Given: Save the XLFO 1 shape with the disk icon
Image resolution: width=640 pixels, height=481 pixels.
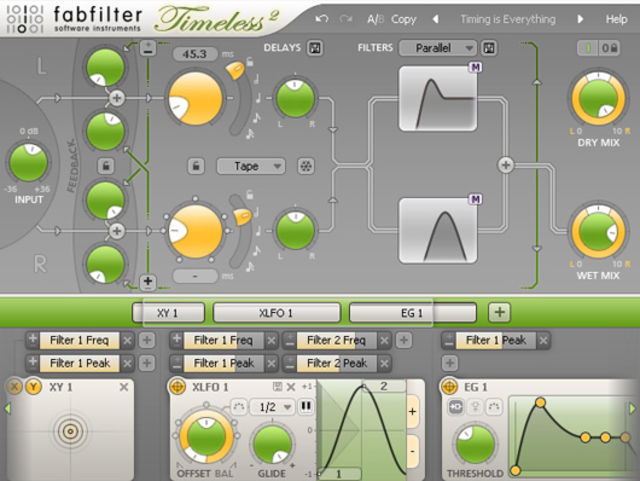Looking at the screenshot, I should [x=278, y=386].
